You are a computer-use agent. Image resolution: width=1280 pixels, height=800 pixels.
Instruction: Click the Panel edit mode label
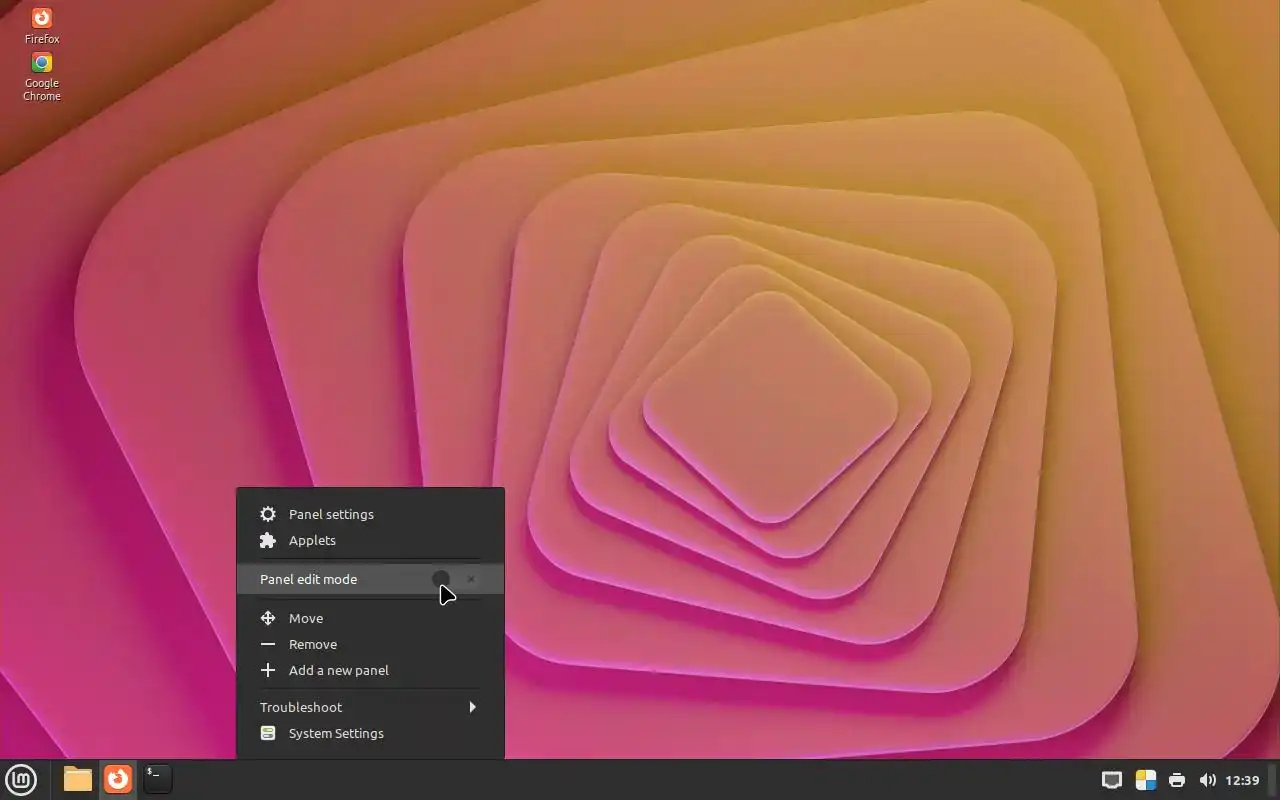coord(308,579)
